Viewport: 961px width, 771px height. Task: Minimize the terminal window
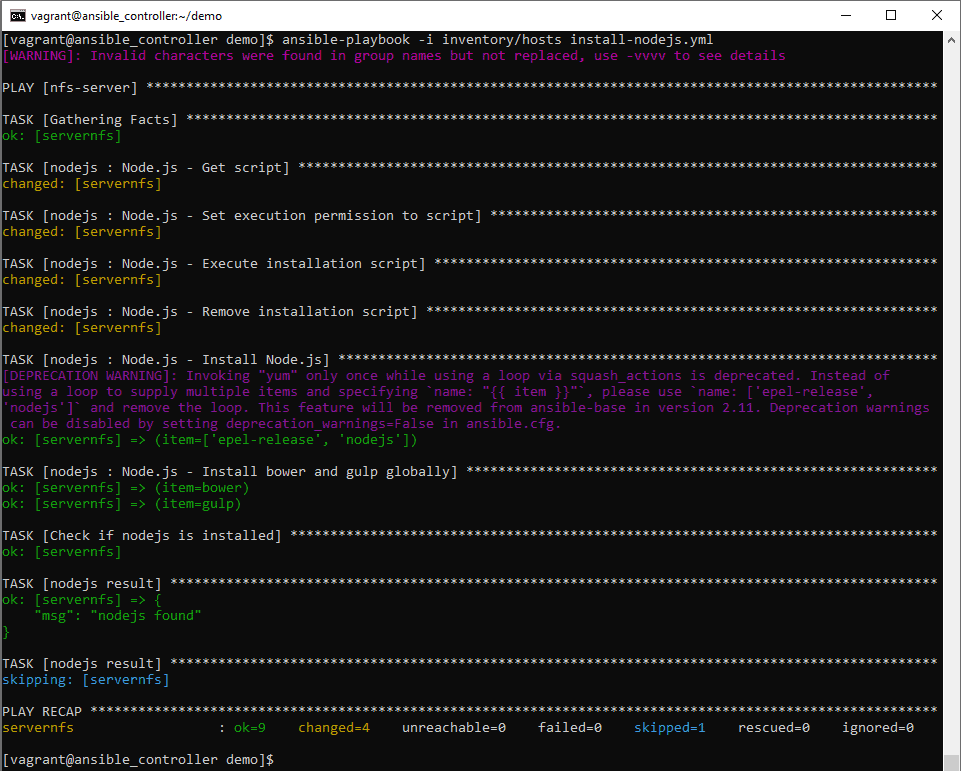point(845,15)
